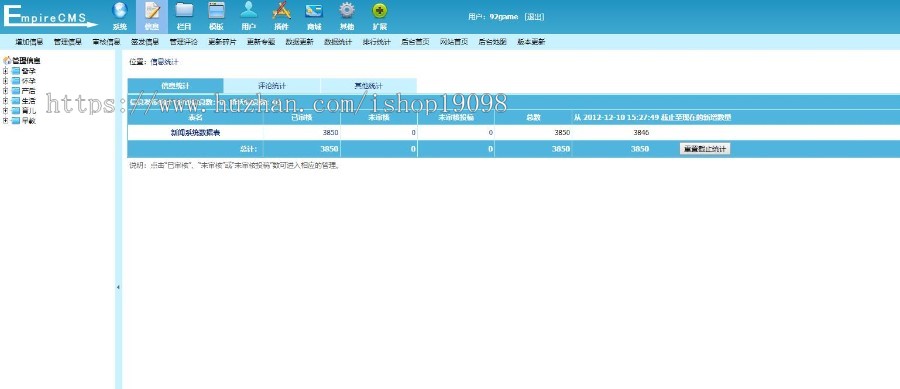Select the 生活 tree label
900x389 pixels.
[28, 101]
